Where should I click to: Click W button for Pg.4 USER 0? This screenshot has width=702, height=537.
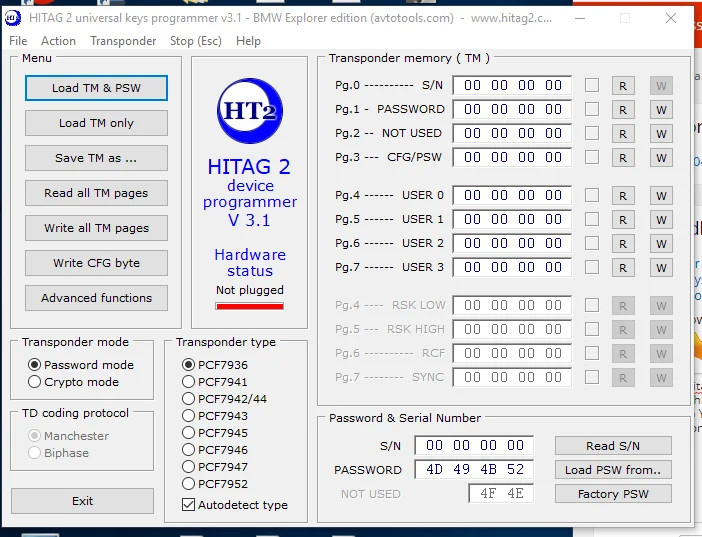661,196
